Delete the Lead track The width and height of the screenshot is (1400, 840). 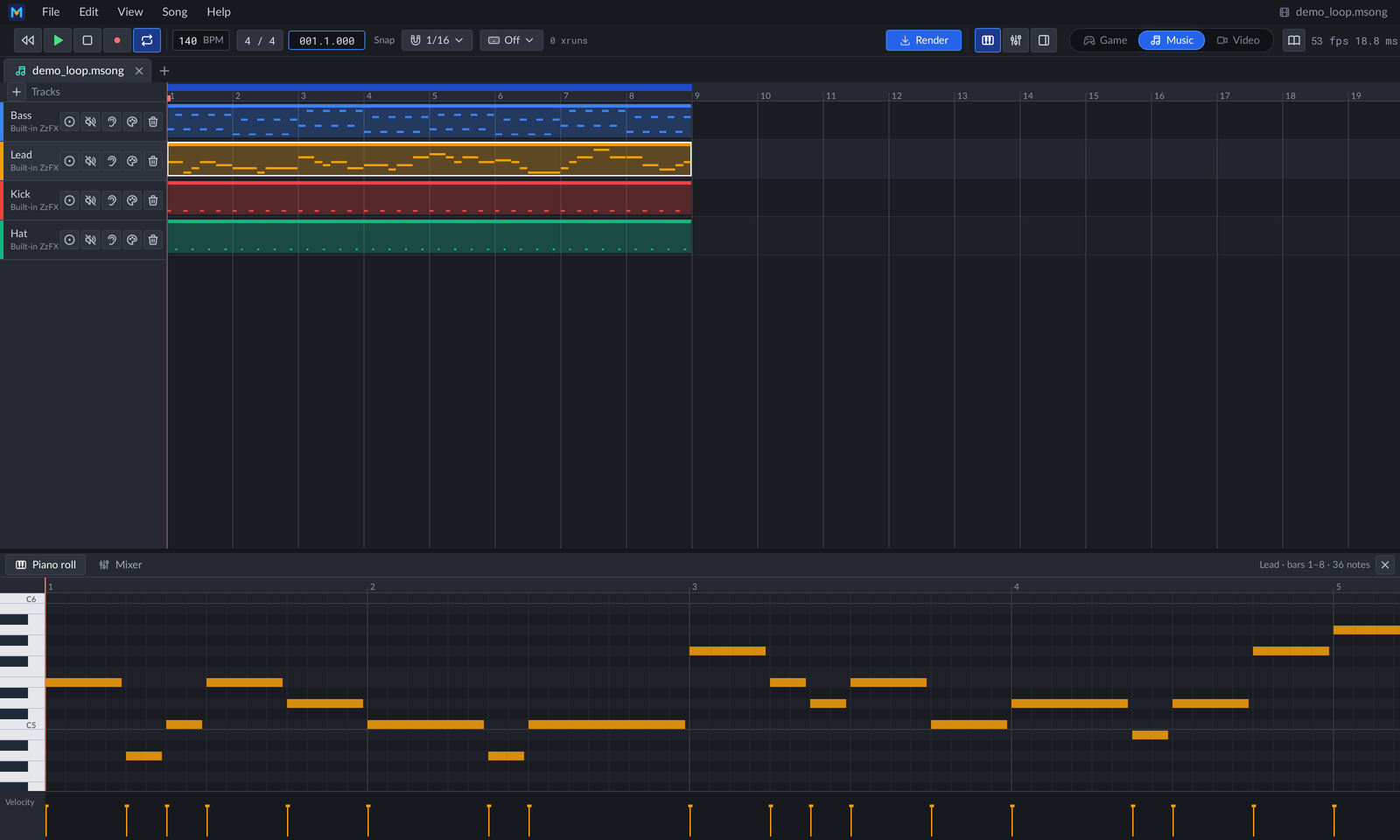(153, 161)
